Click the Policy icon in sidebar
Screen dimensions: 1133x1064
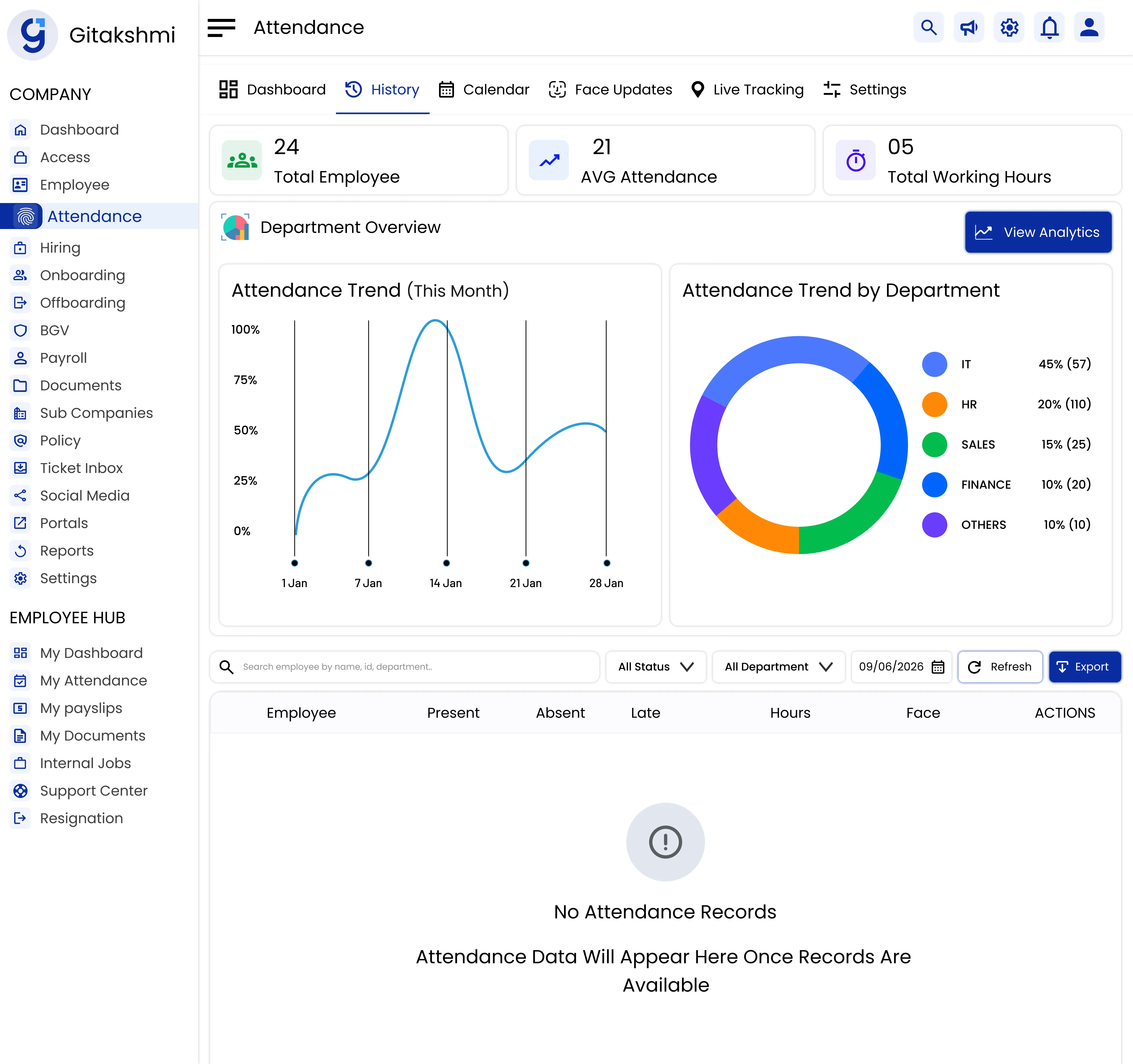(20, 441)
